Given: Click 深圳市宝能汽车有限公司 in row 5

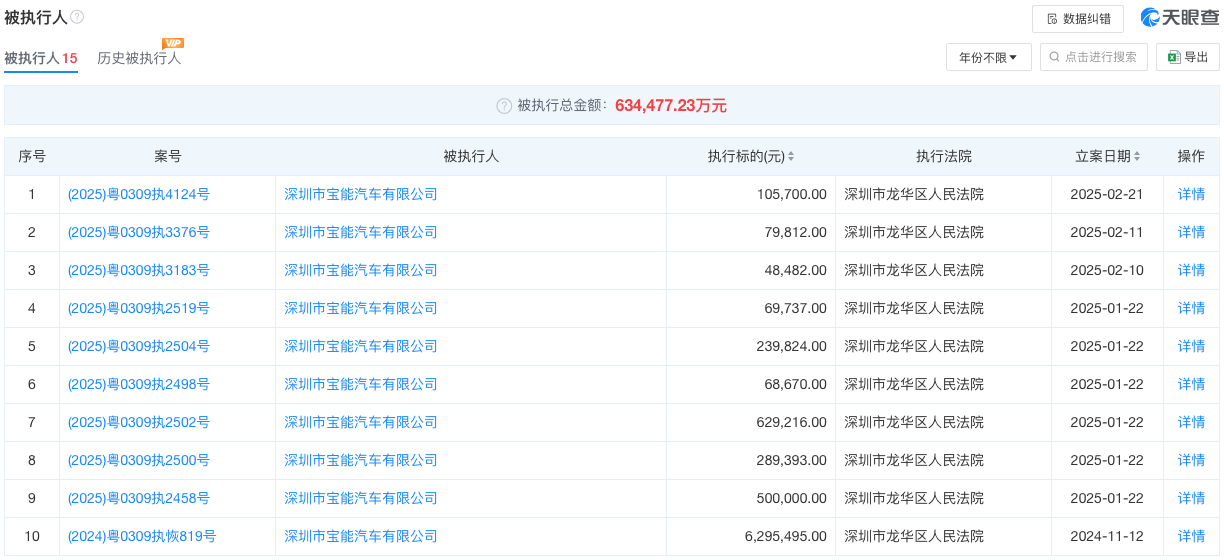Looking at the screenshot, I should click(361, 346).
